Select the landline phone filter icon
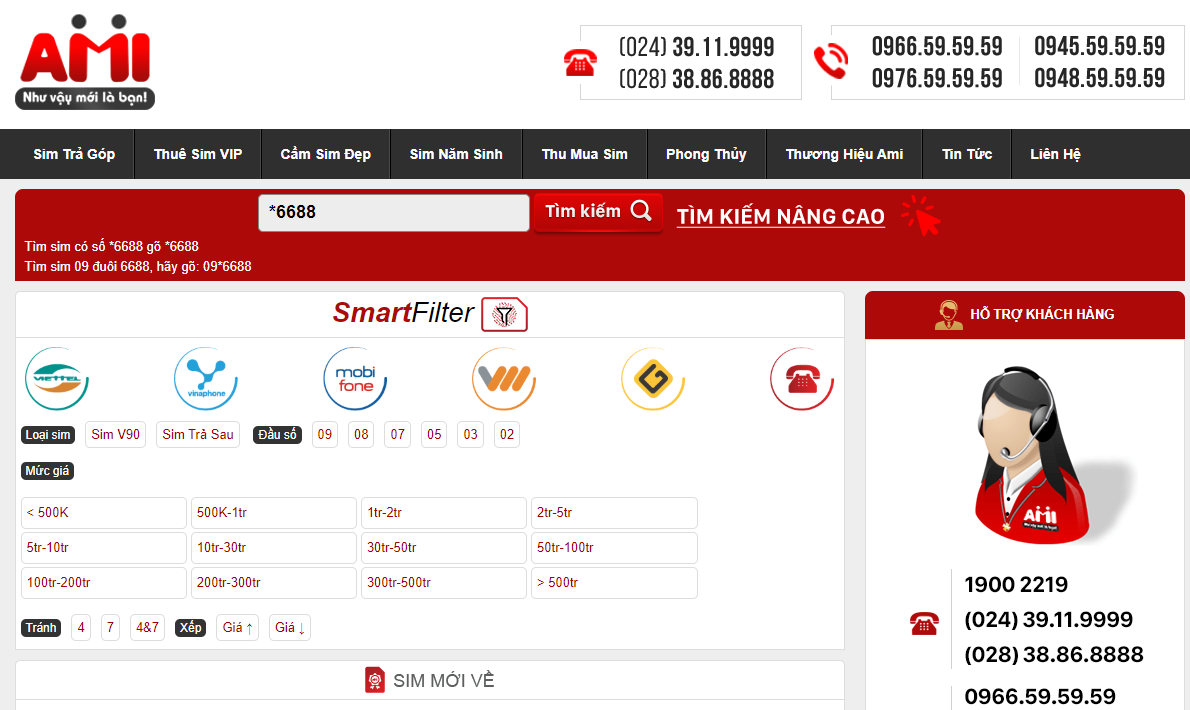The image size is (1190, 710). click(802, 379)
